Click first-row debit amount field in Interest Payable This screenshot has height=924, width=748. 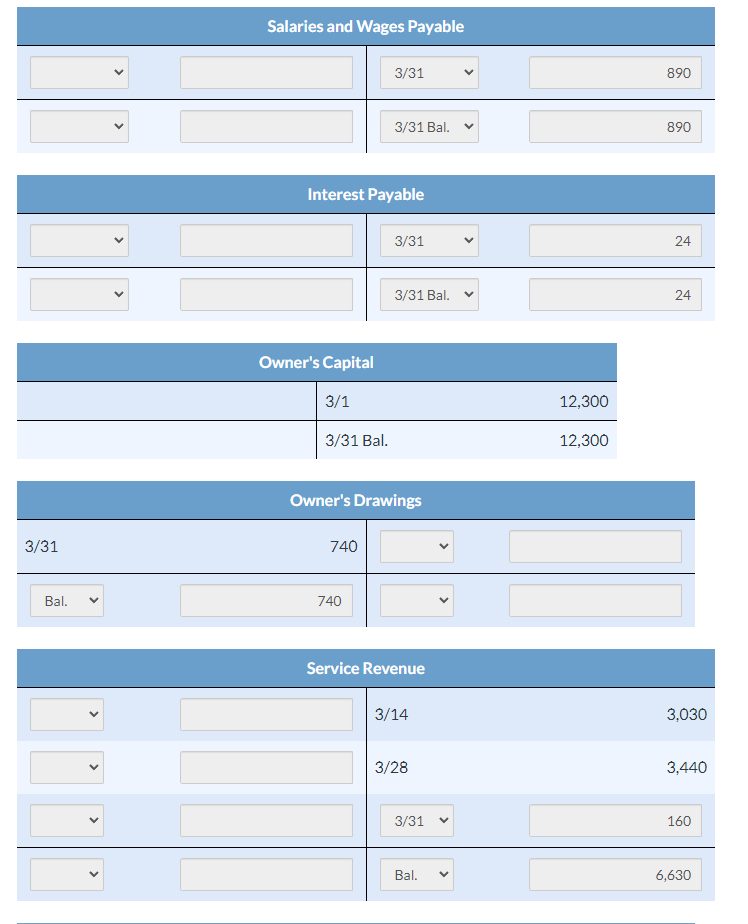tap(266, 240)
